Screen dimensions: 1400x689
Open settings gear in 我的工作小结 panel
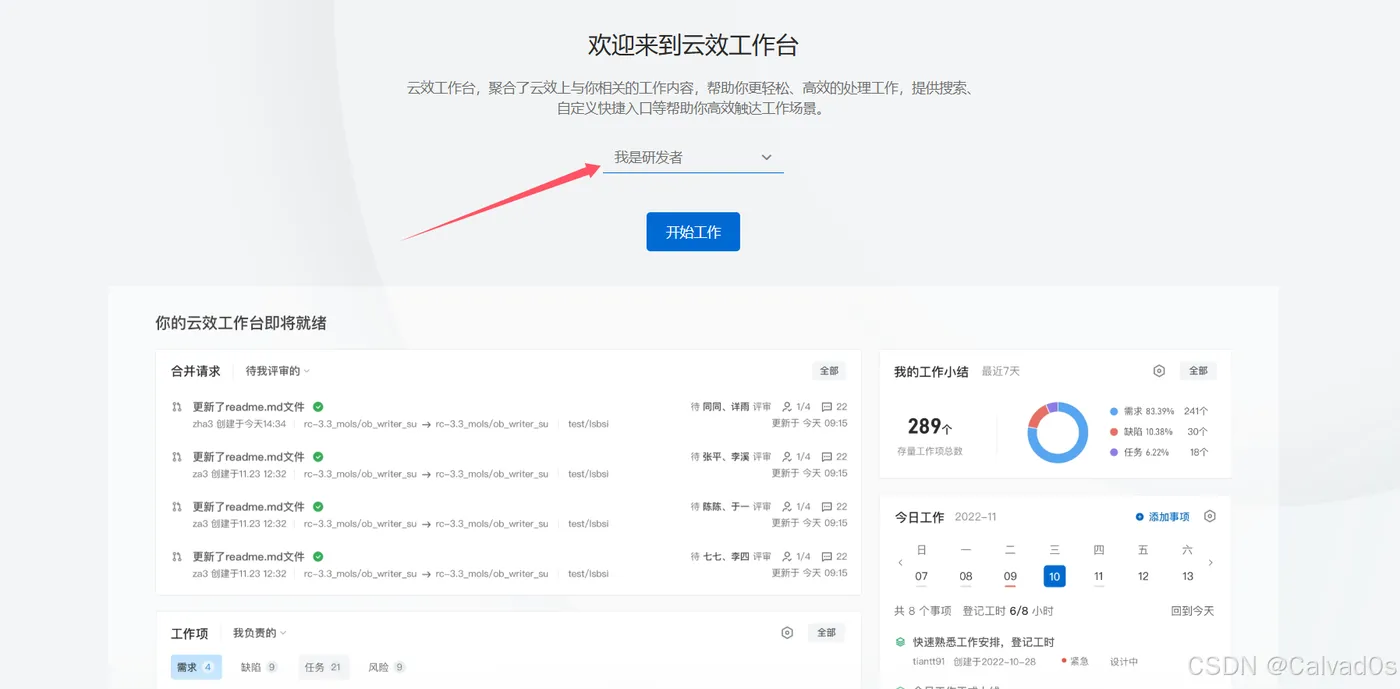[x=1159, y=371]
